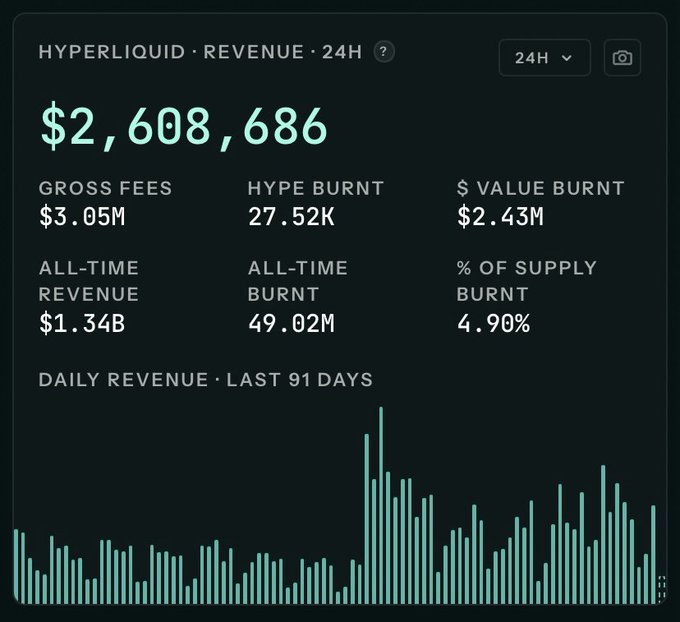
Task: Click the camera screenshot icon
Action: point(622,58)
